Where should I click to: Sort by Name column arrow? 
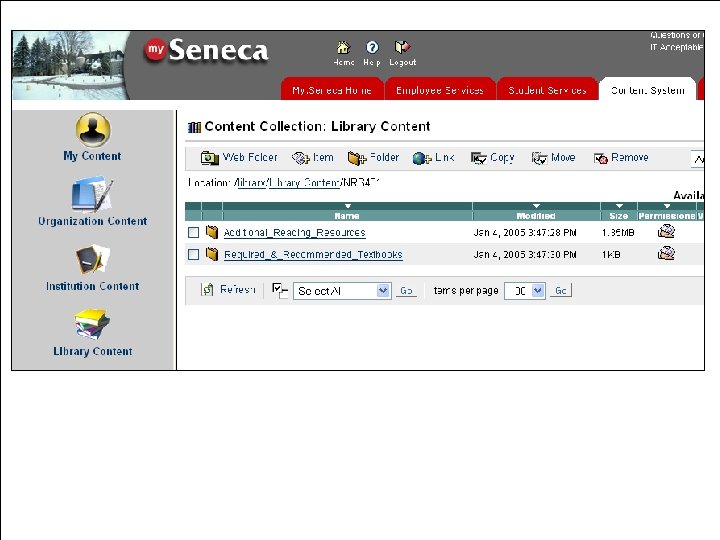point(348,206)
